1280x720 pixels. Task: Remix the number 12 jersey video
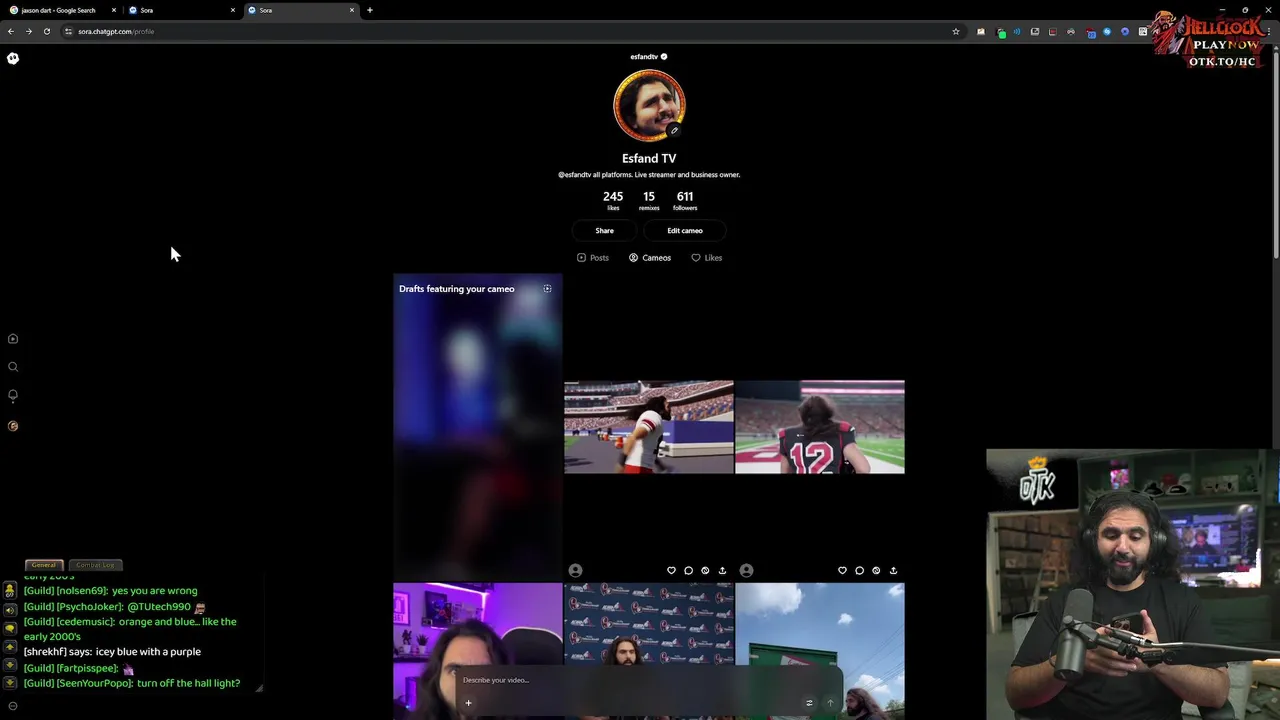tap(876, 570)
